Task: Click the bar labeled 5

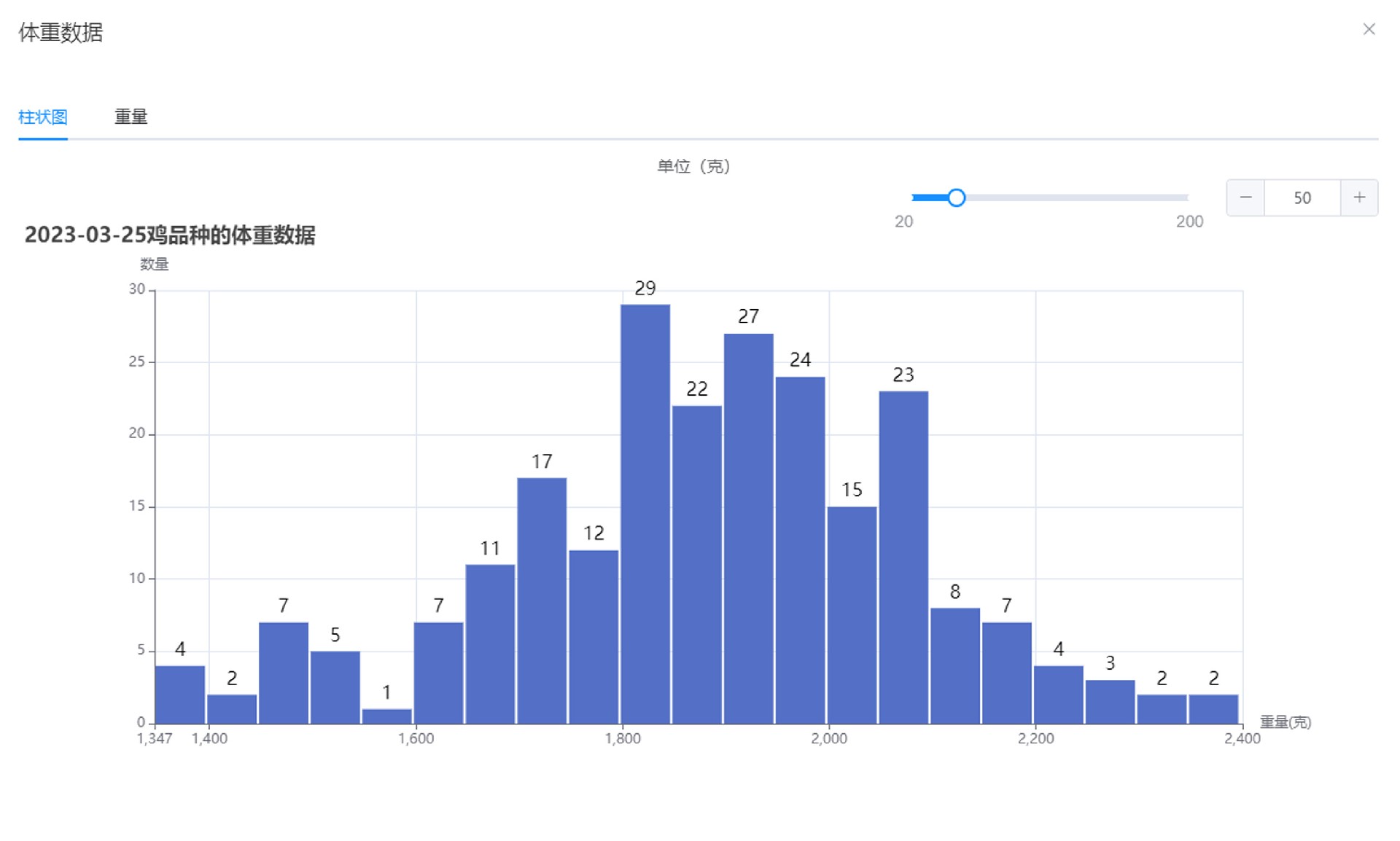Action: pos(335,687)
